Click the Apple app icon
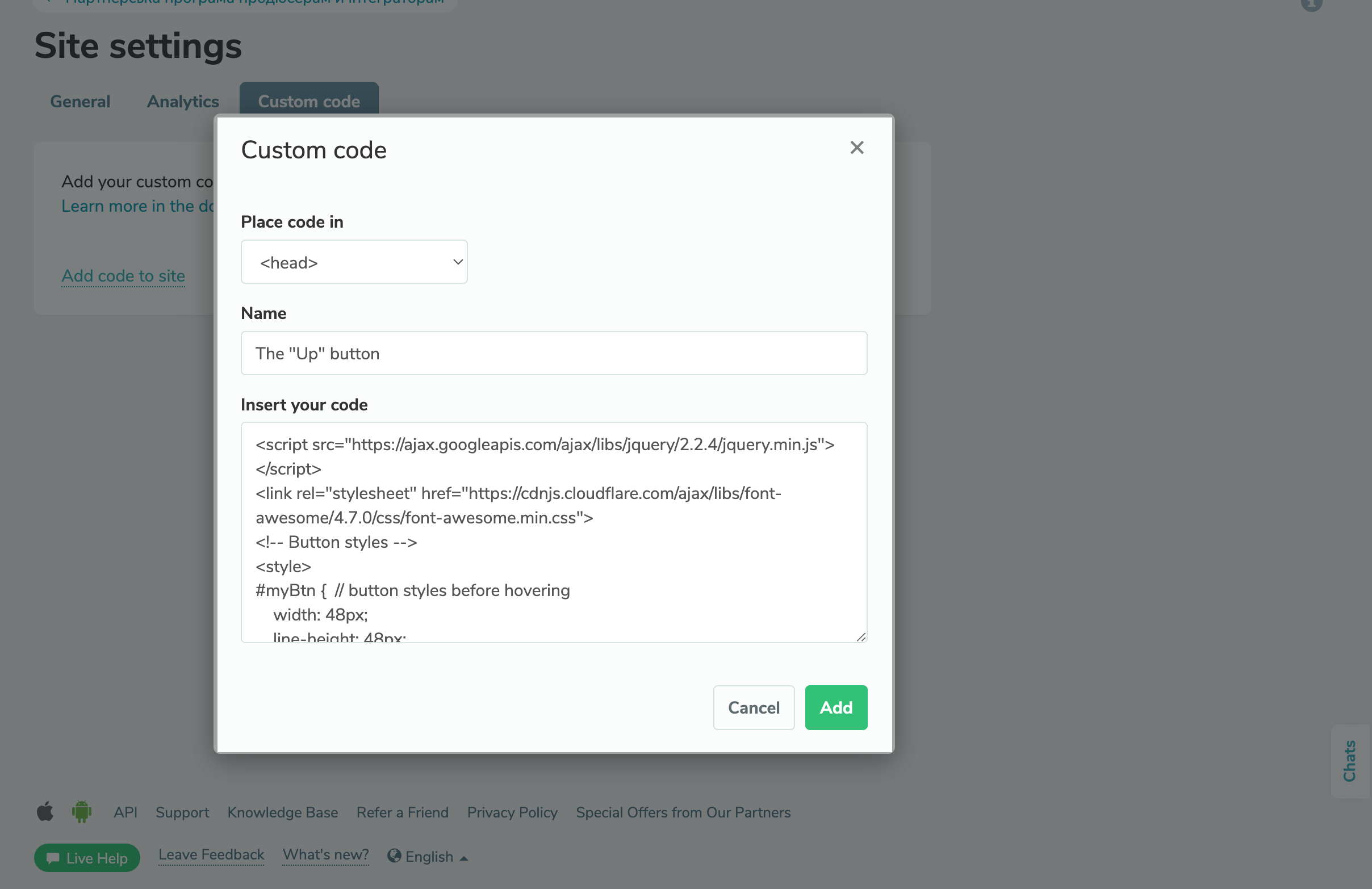 coord(45,812)
